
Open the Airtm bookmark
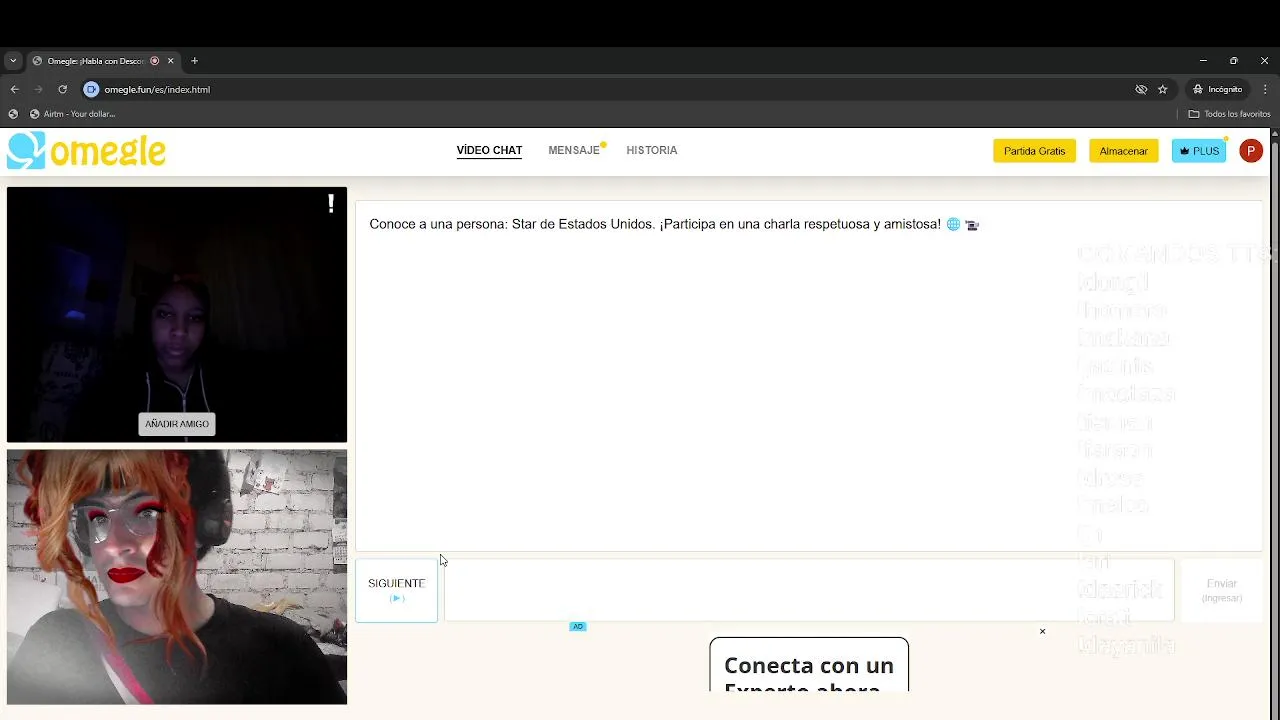pyautogui.click(x=72, y=114)
